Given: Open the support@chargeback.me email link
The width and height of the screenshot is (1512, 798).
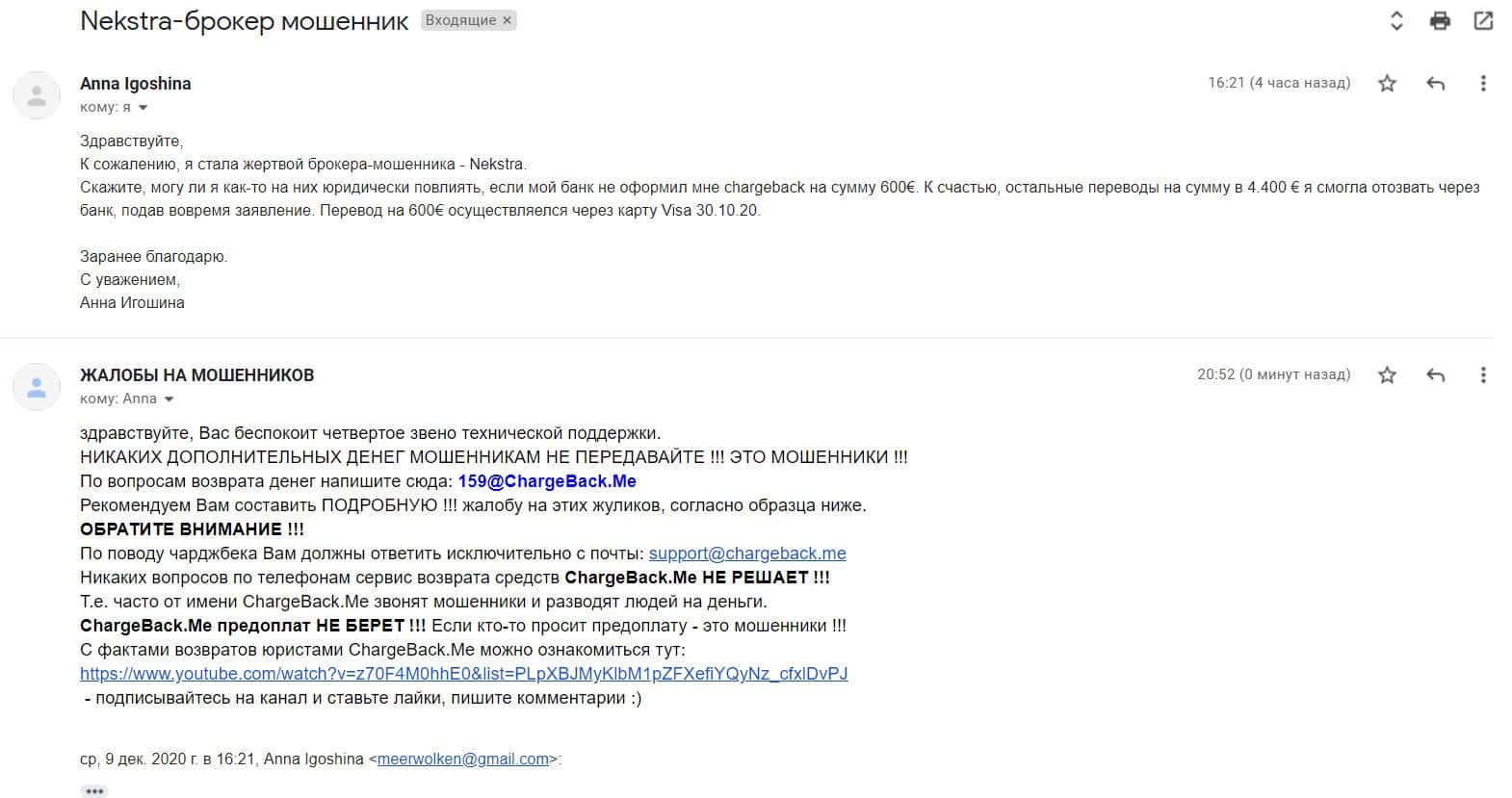Looking at the screenshot, I should [x=747, y=553].
